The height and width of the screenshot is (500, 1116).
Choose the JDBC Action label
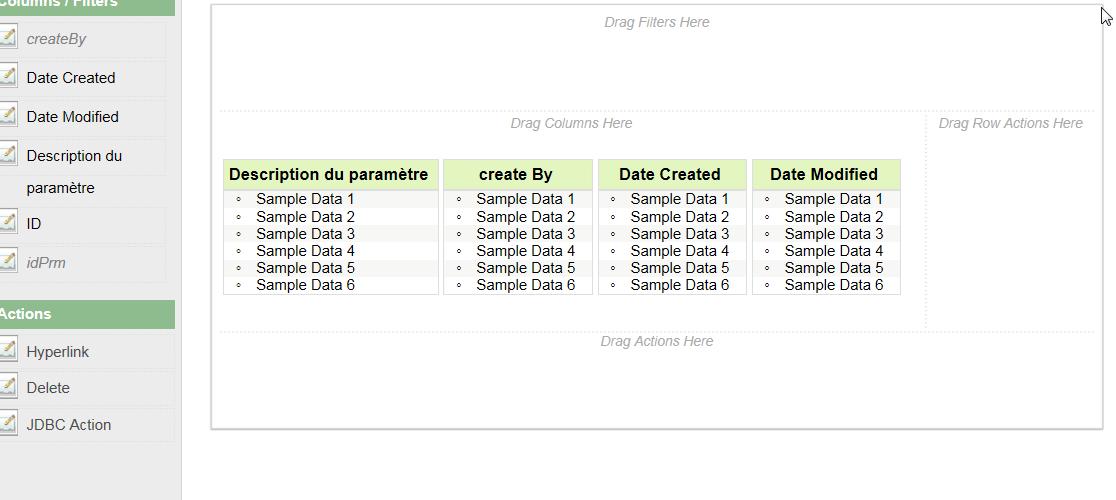click(69, 425)
